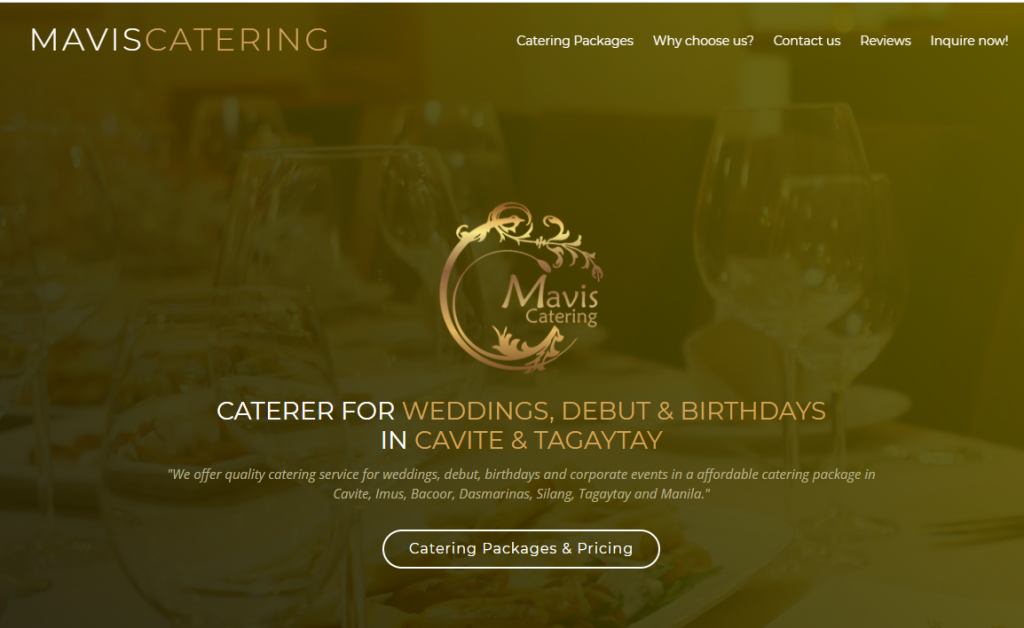Select Inquire now! in navigation
This screenshot has height=628, width=1024.
coord(968,40)
